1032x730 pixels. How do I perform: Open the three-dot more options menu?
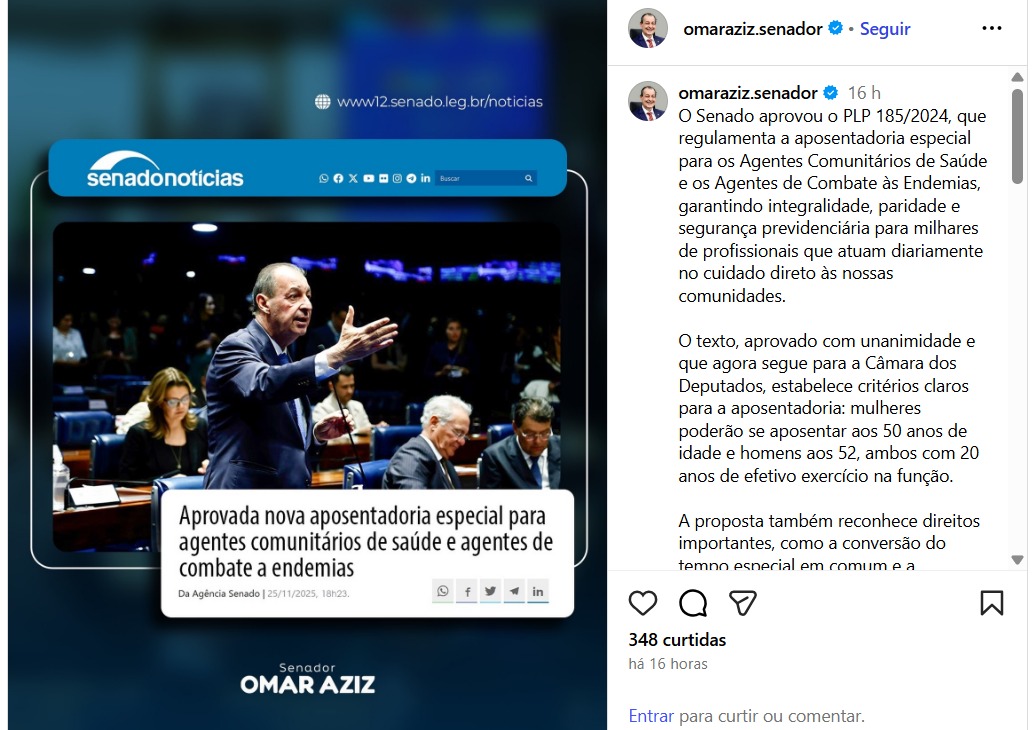(x=991, y=28)
